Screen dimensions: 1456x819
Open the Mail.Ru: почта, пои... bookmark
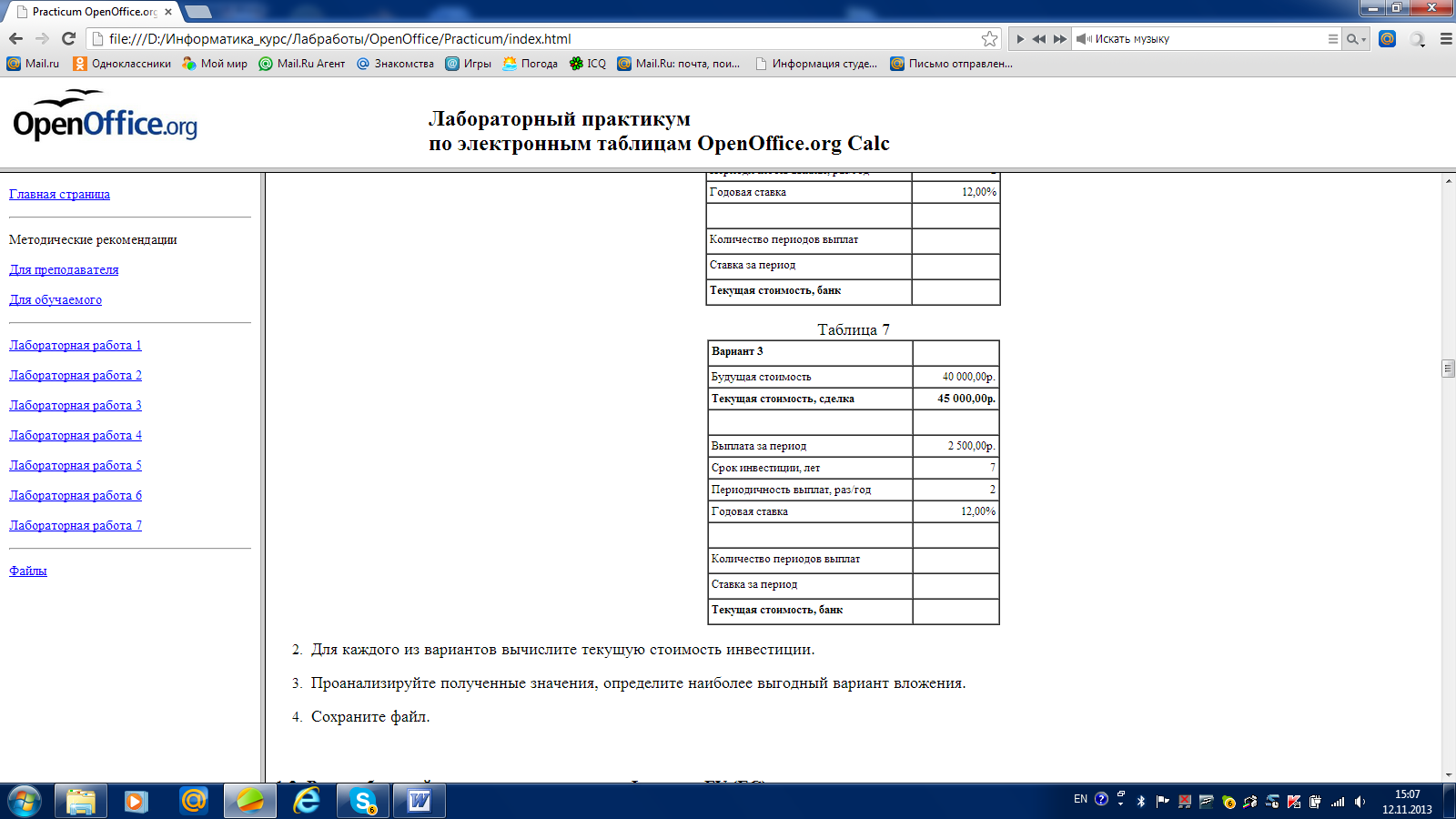coord(679,64)
